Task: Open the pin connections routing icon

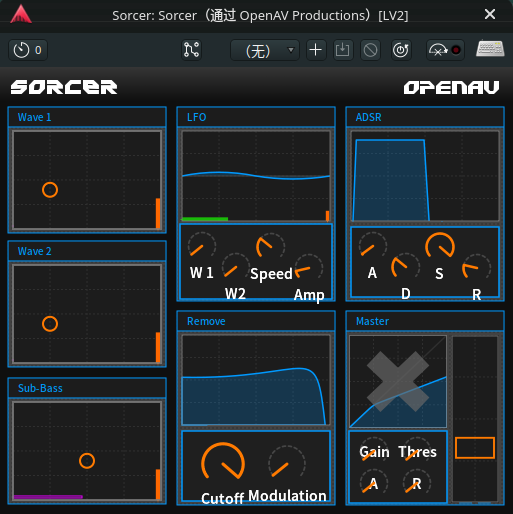Action: click(x=192, y=50)
